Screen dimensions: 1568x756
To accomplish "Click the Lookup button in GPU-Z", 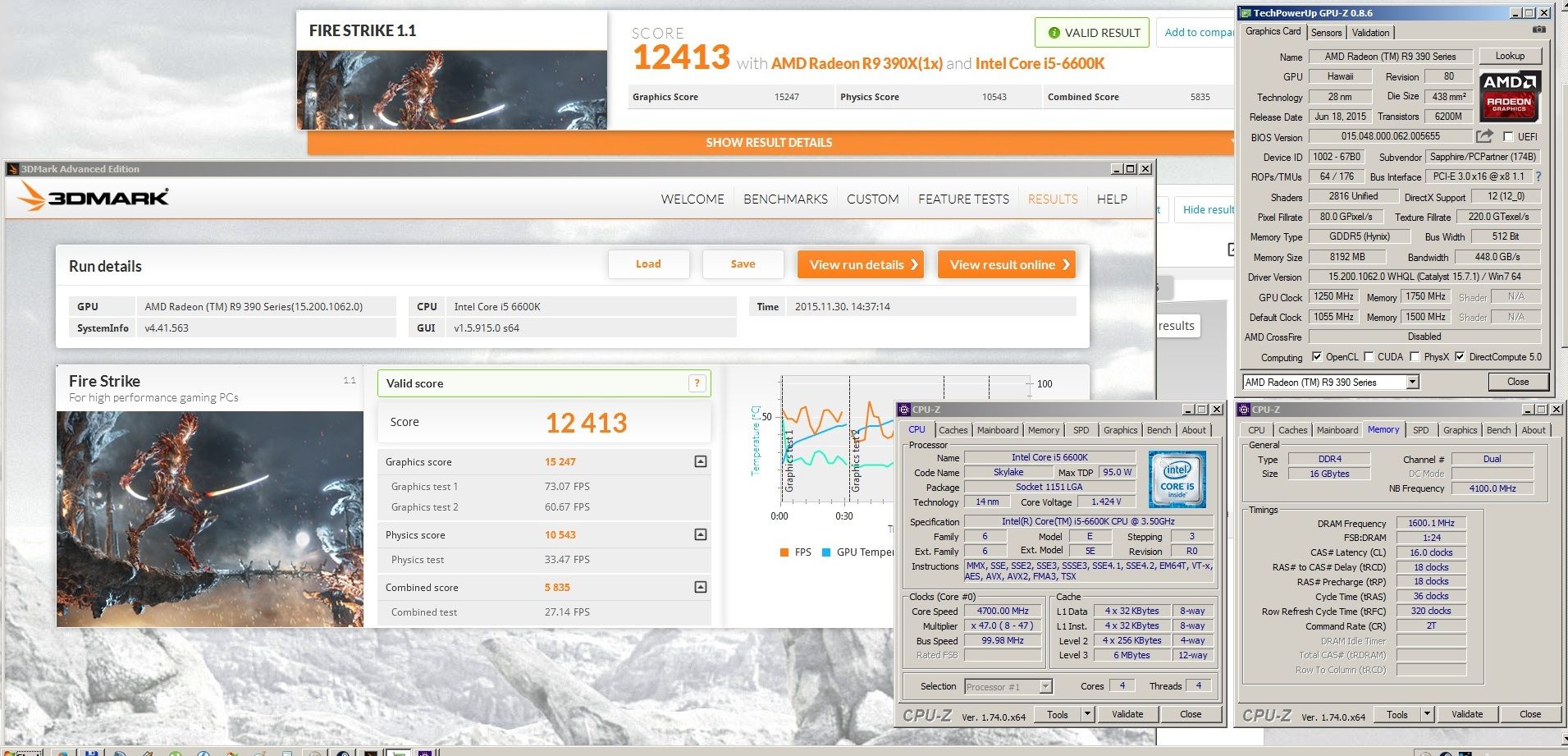I will [1510, 56].
